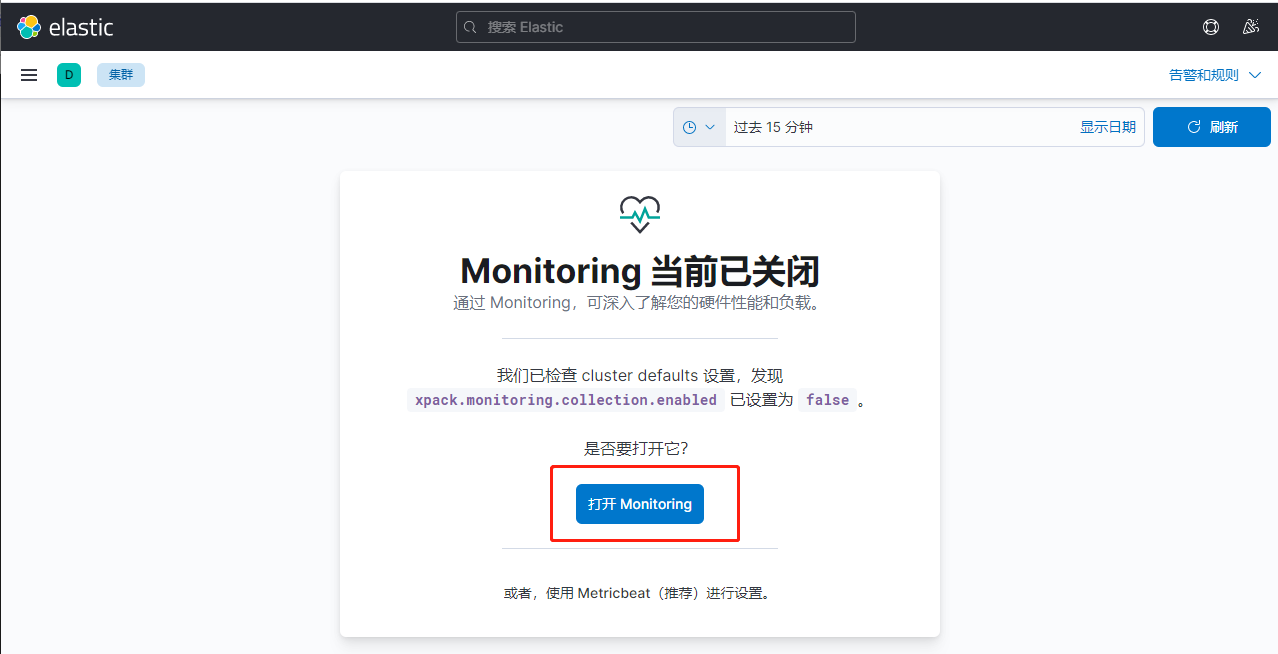Focus the 搜索 Elastic search field

click(660, 27)
